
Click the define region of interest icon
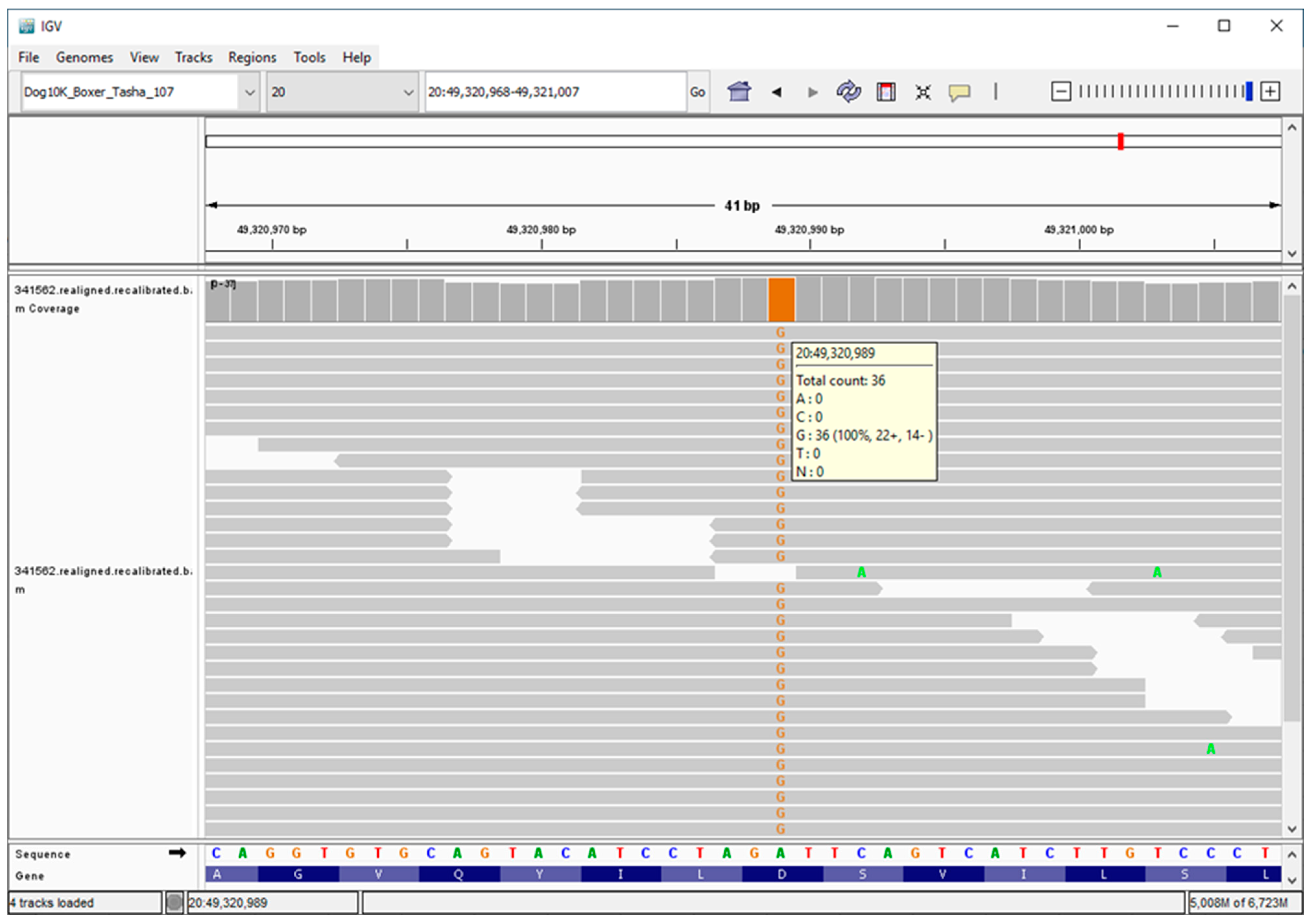pyautogui.click(x=885, y=92)
